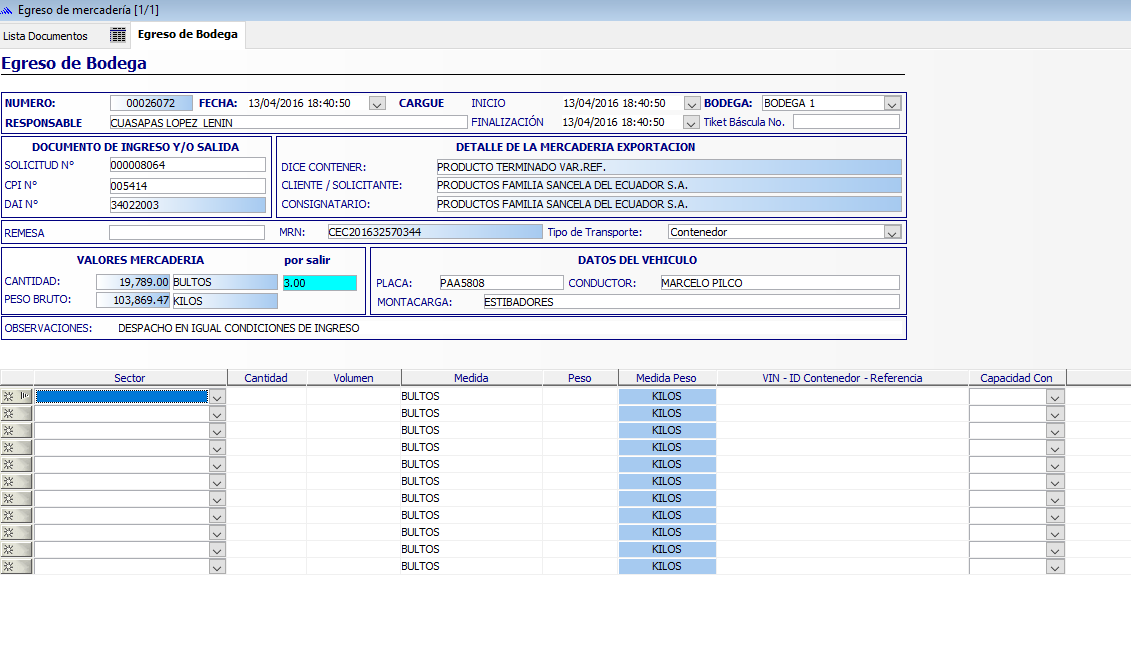This screenshot has height=652, width=1131.
Task: Click the Cantidad column header
Action: tap(266, 378)
